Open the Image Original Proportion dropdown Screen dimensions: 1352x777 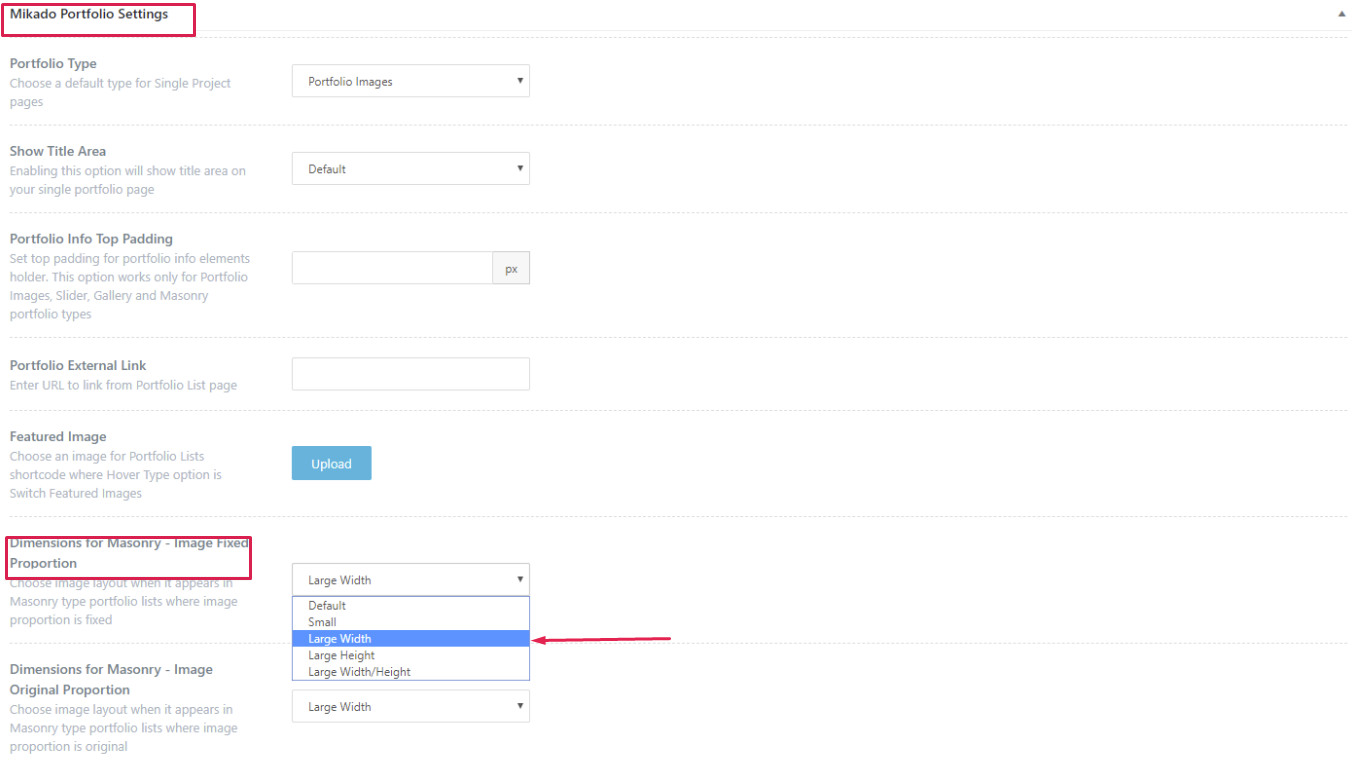tap(410, 707)
